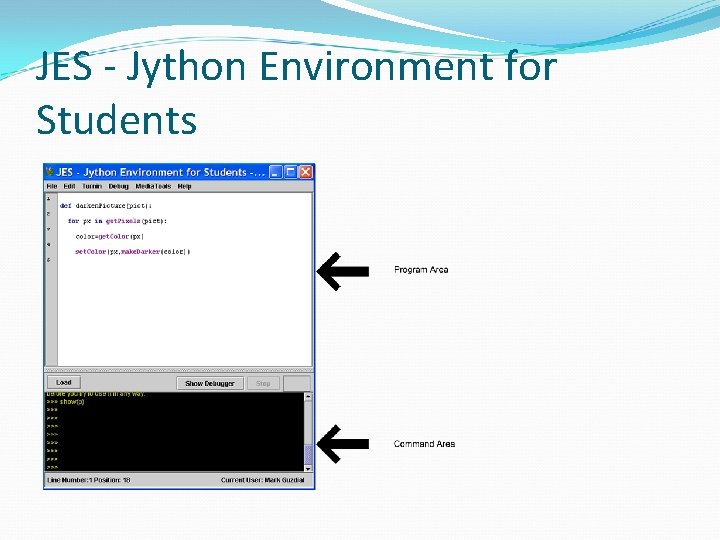The height and width of the screenshot is (540, 720).
Task: Click the 'color=getColor(px)' code line
Action: (110, 236)
